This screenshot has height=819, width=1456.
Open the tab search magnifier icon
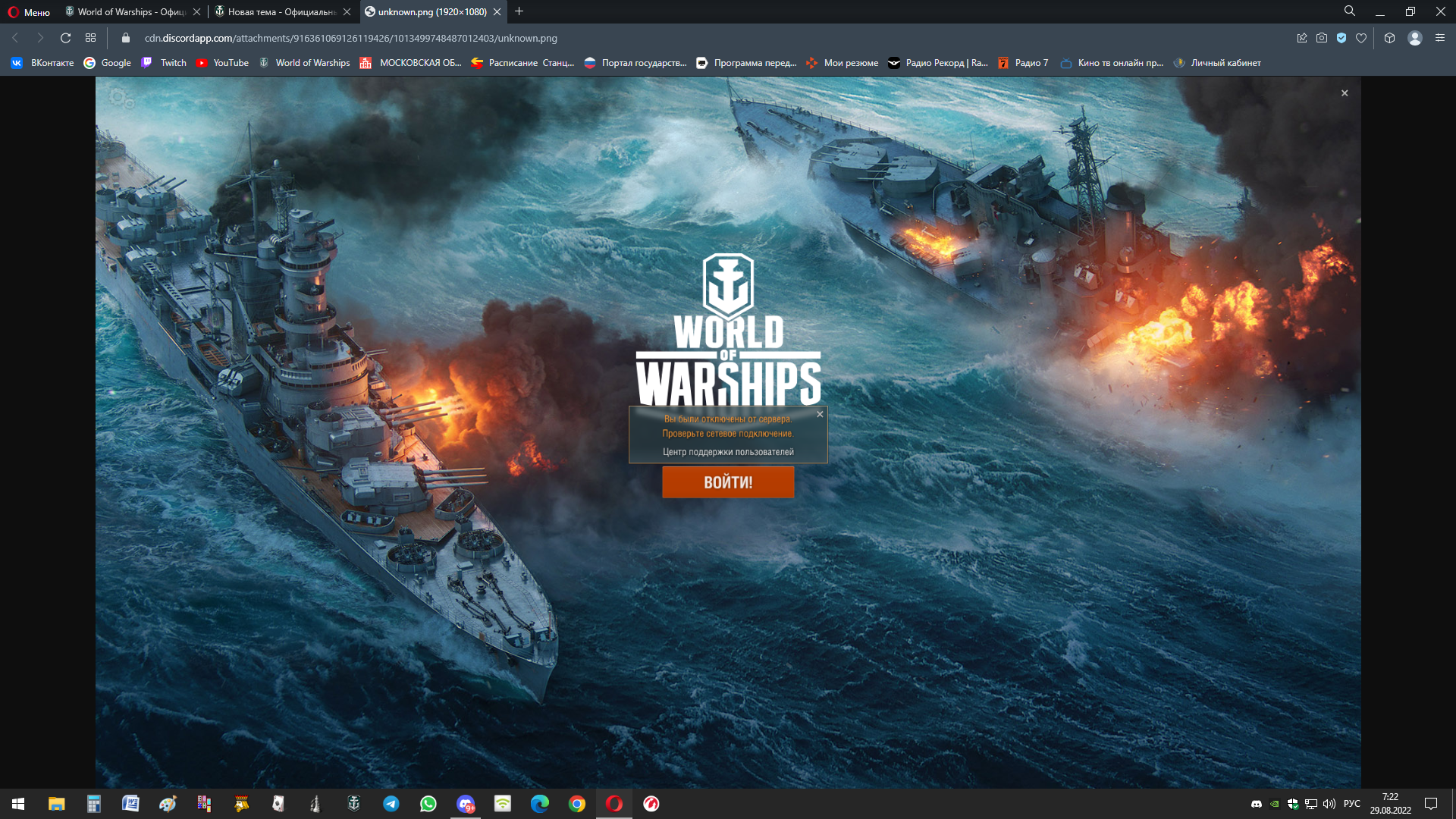click(1350, 11)
